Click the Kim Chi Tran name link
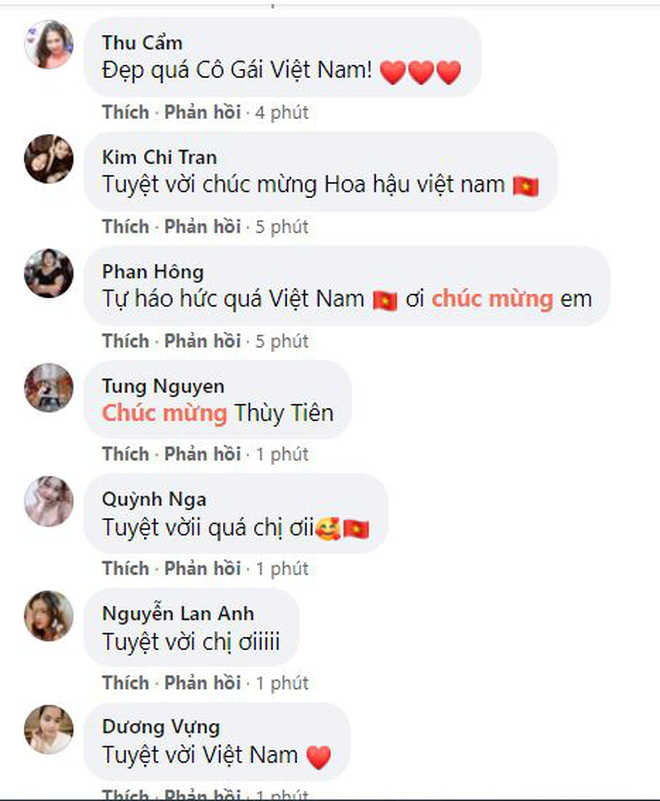This screenshot has width=660, height=801. (159, 157)
